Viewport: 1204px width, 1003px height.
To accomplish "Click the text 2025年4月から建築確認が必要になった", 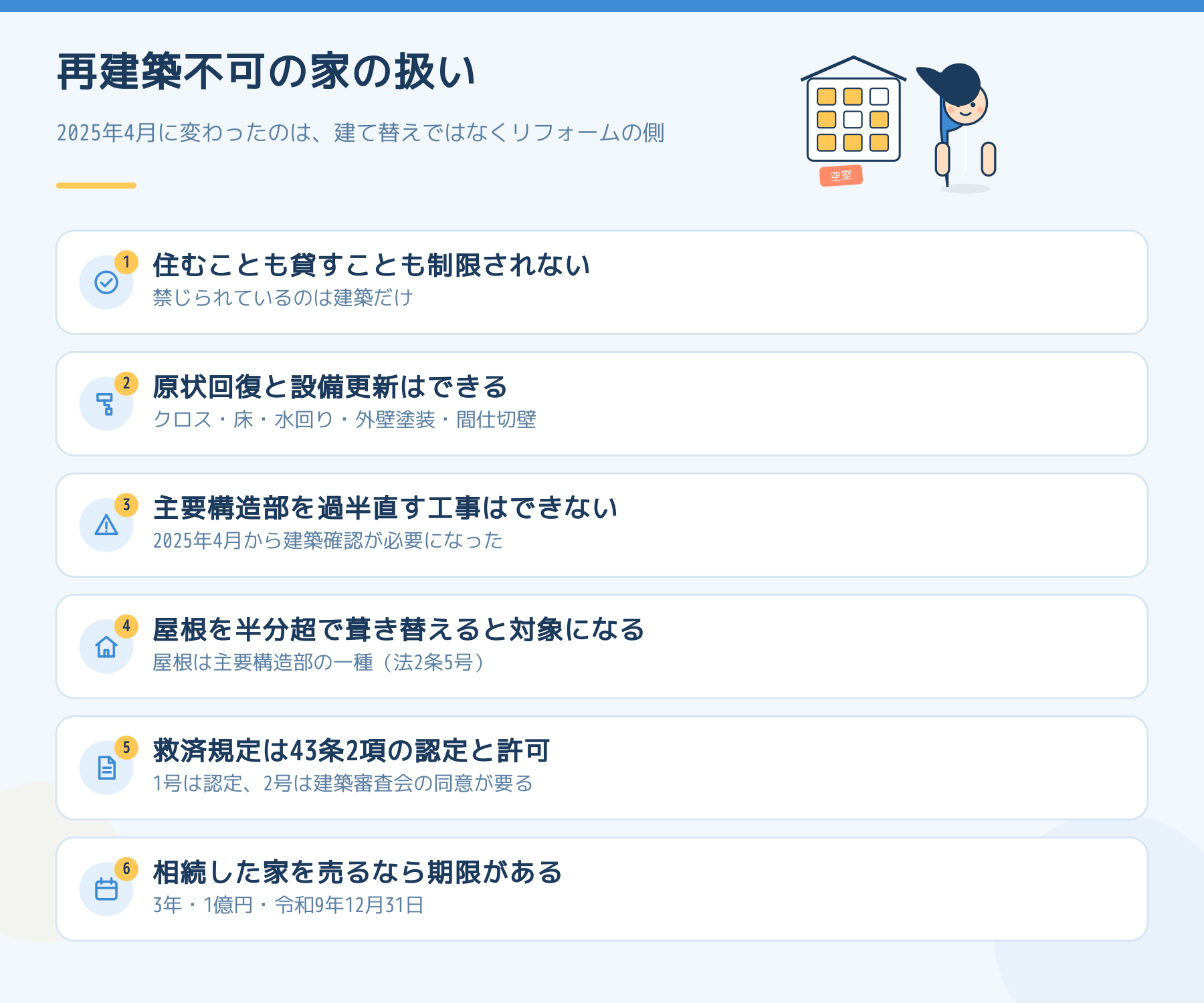I will [328, 540].
